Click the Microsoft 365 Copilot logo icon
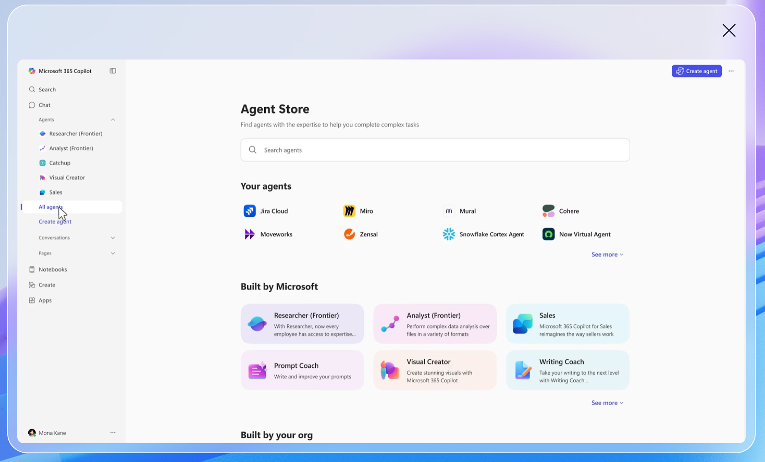The height and width of the screenshot is (462, 765). click(32, 71)
